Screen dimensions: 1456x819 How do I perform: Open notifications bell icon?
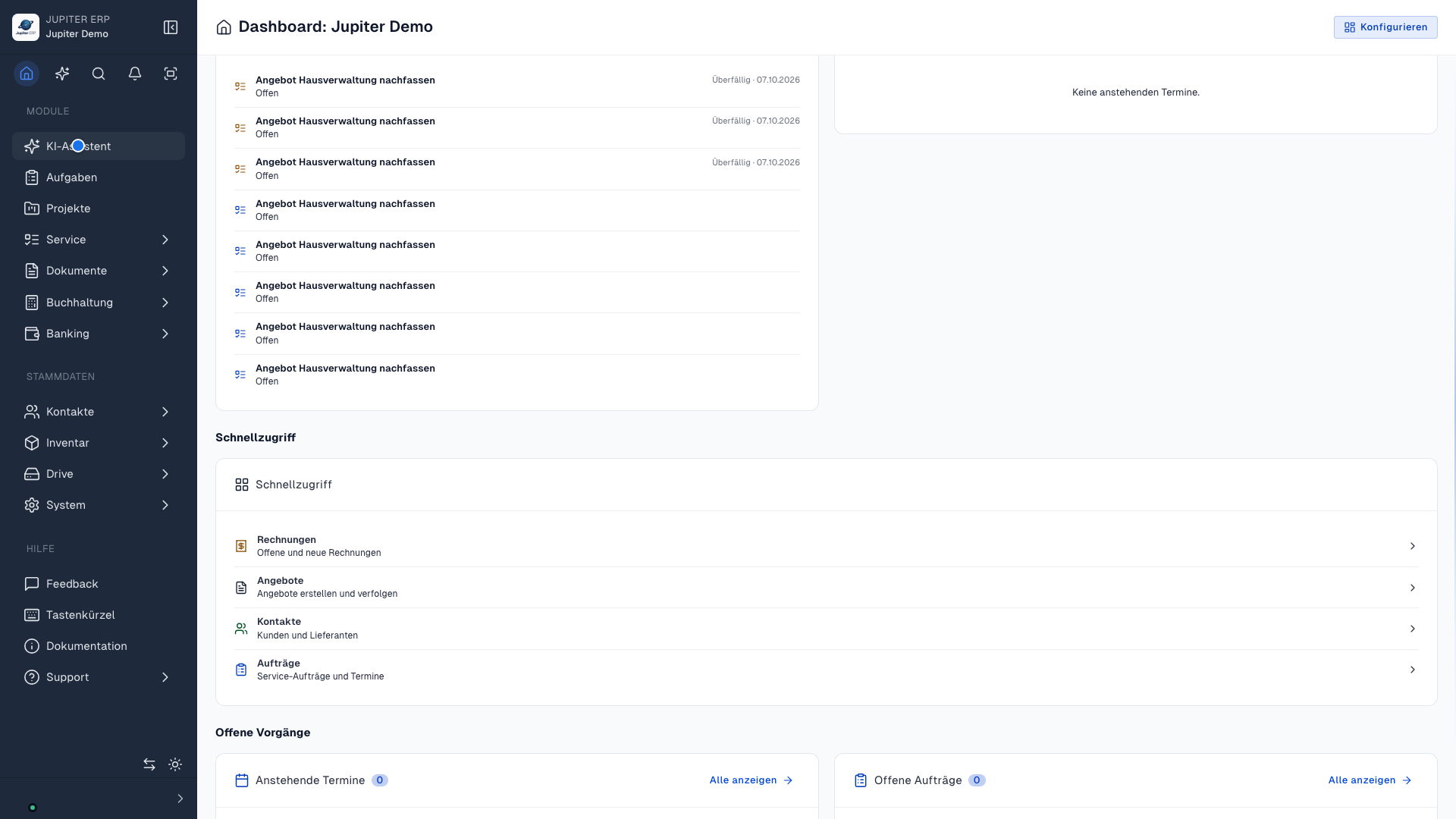click(135, 74)
